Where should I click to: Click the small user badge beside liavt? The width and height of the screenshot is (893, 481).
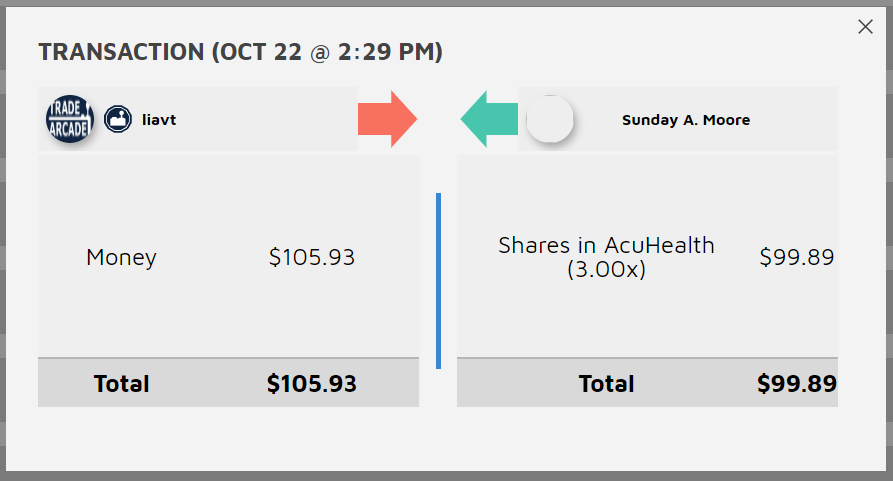(x=118, y=120)
